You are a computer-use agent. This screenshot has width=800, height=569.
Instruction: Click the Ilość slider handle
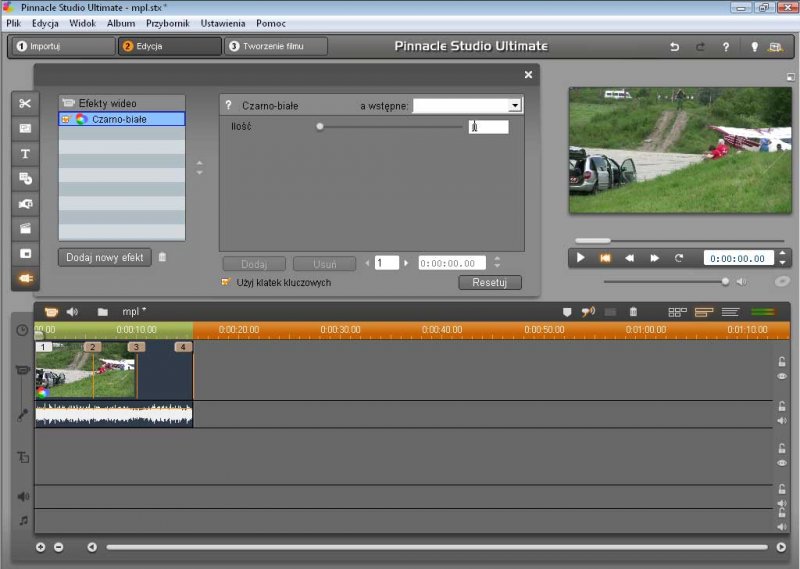coord(320,127)
